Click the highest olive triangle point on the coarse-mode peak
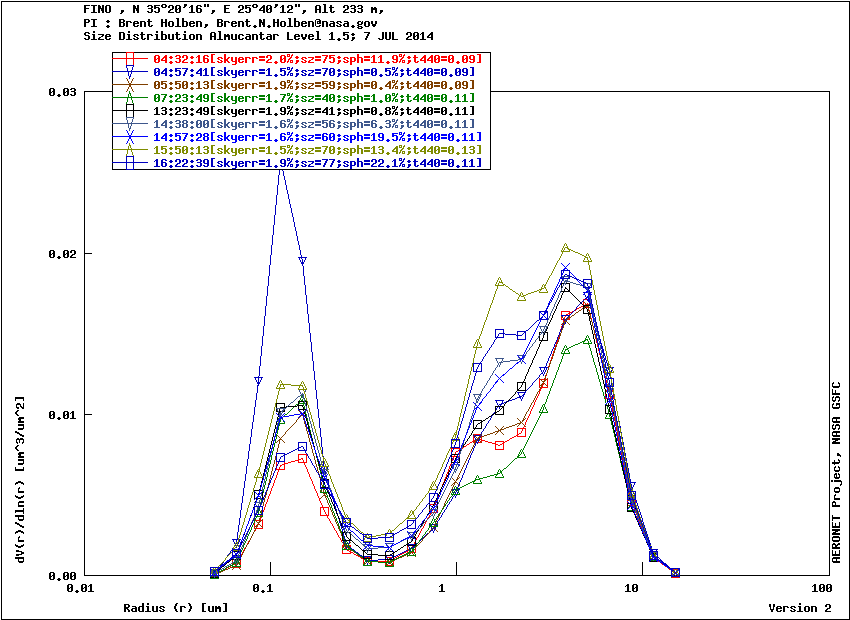This screenshot has height=620, width=850. [x=566, y=248]
